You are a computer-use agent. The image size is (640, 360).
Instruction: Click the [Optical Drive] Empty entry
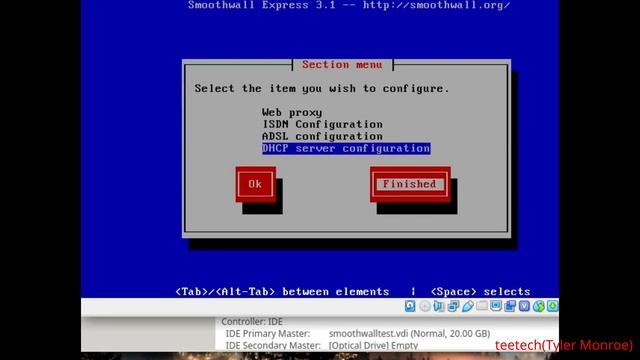[373, 345]
